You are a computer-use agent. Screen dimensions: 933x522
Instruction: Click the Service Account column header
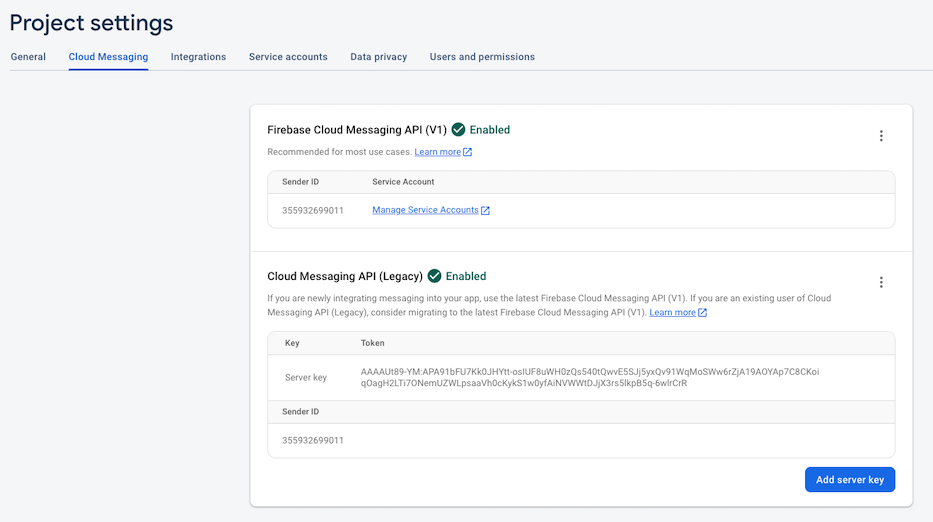click(403, 182)
